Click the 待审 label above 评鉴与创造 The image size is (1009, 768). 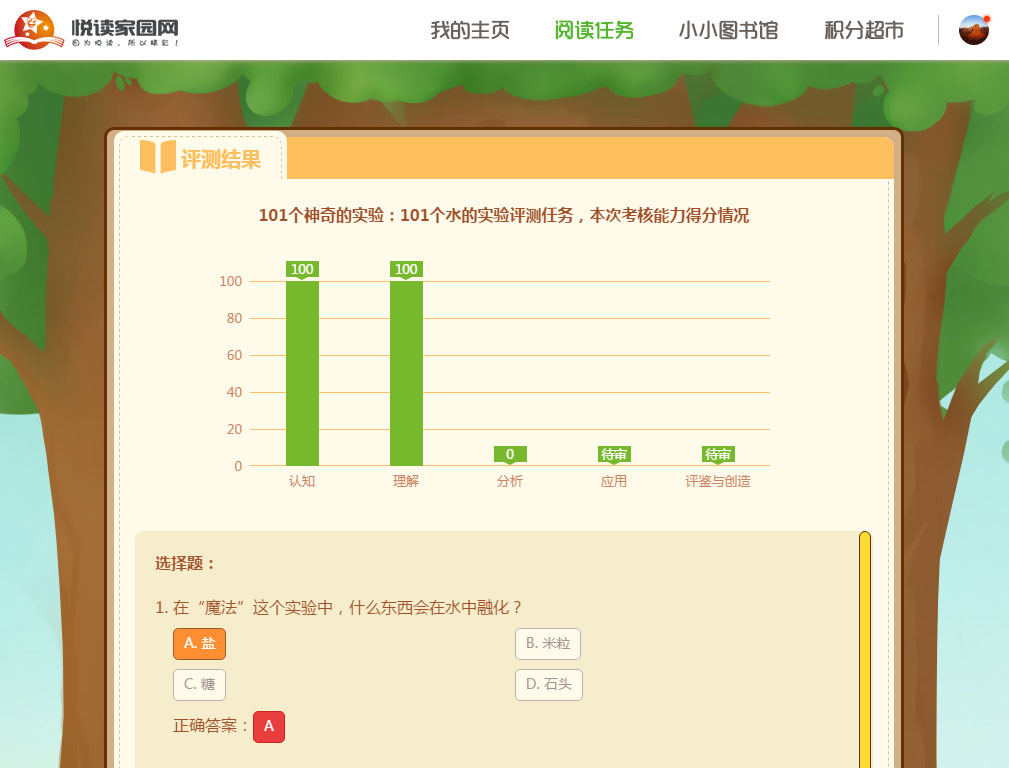tap(718, 454)
